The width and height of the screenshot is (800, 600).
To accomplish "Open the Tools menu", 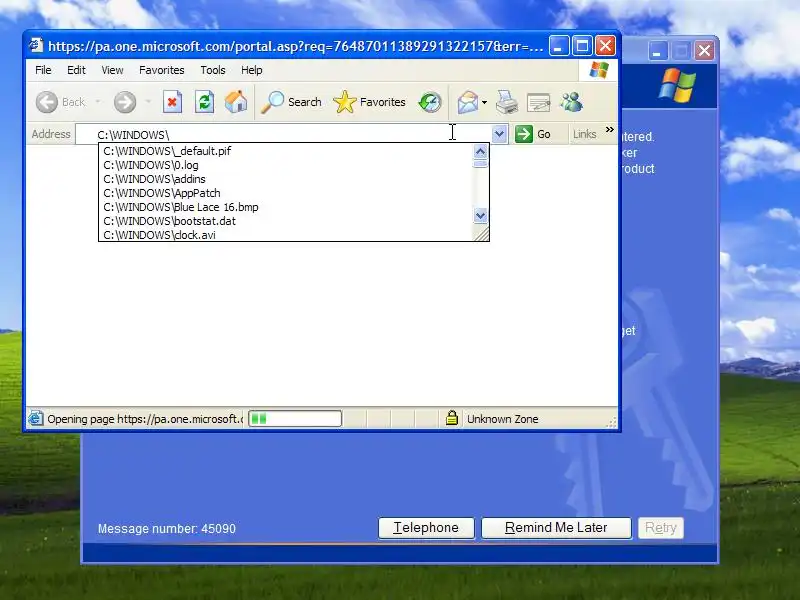I will tap(212, 70).
